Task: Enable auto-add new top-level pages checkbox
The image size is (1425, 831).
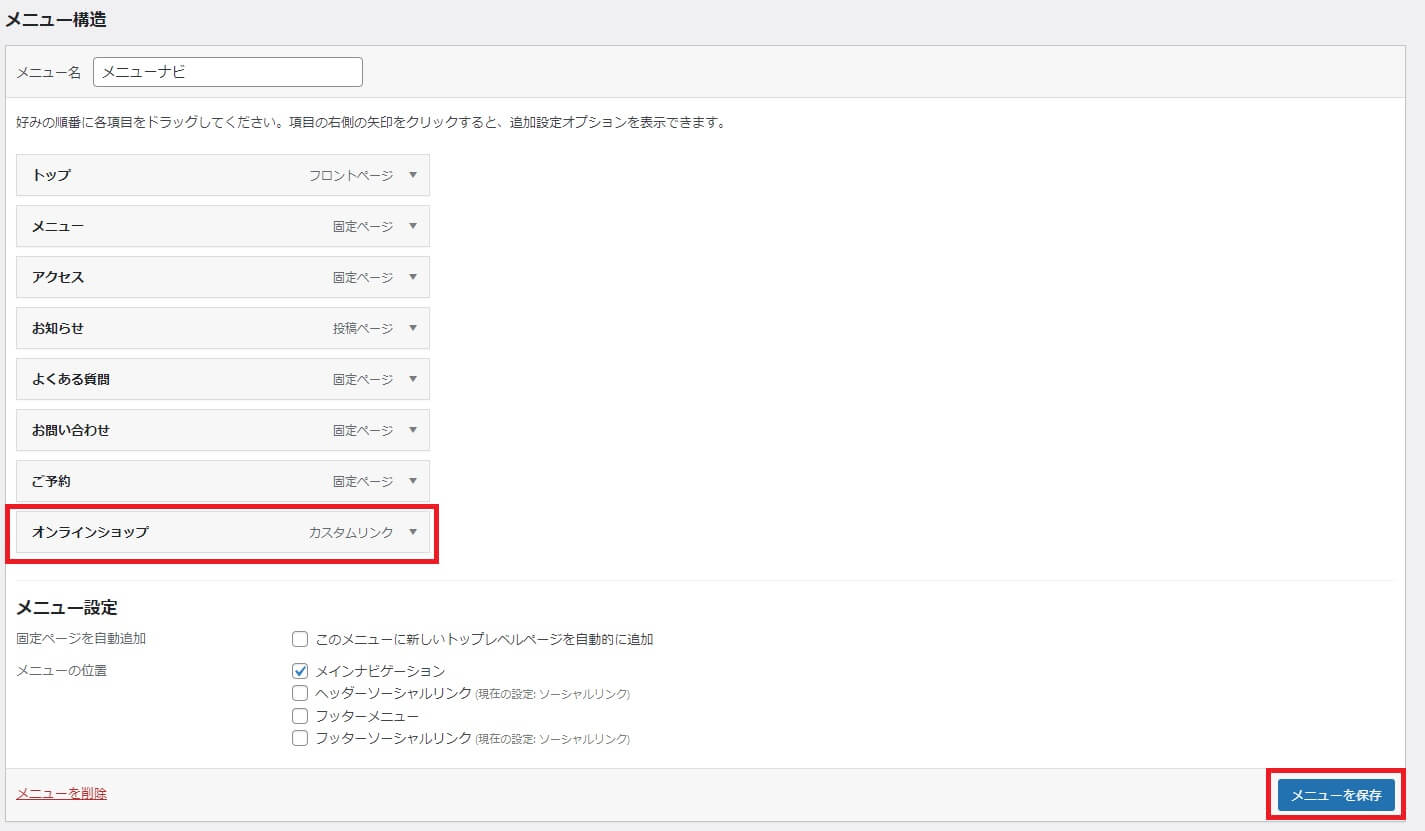Action: point(300,639)
